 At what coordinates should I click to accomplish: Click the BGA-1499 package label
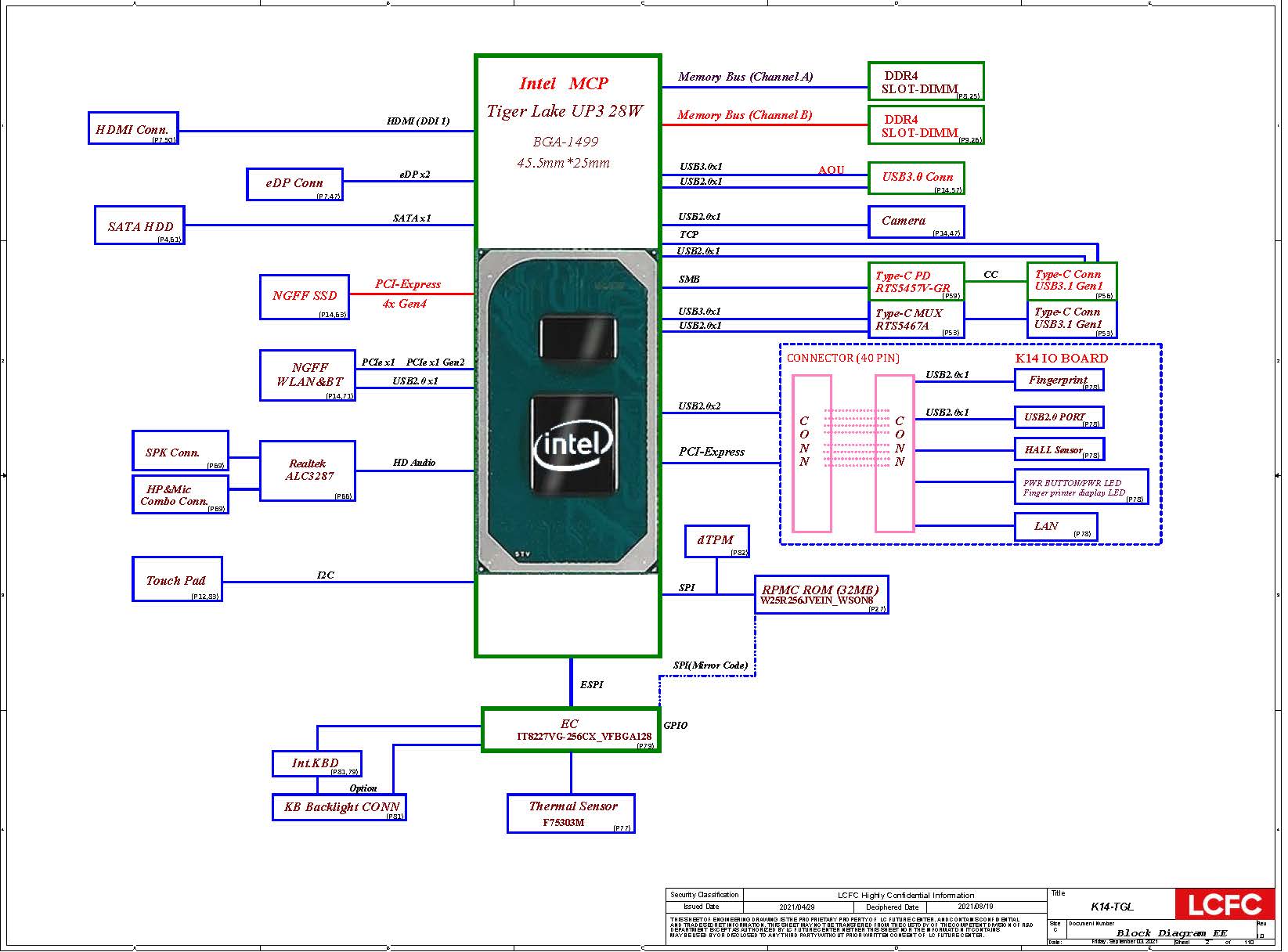pyautogui.click(x=565, y=142)
